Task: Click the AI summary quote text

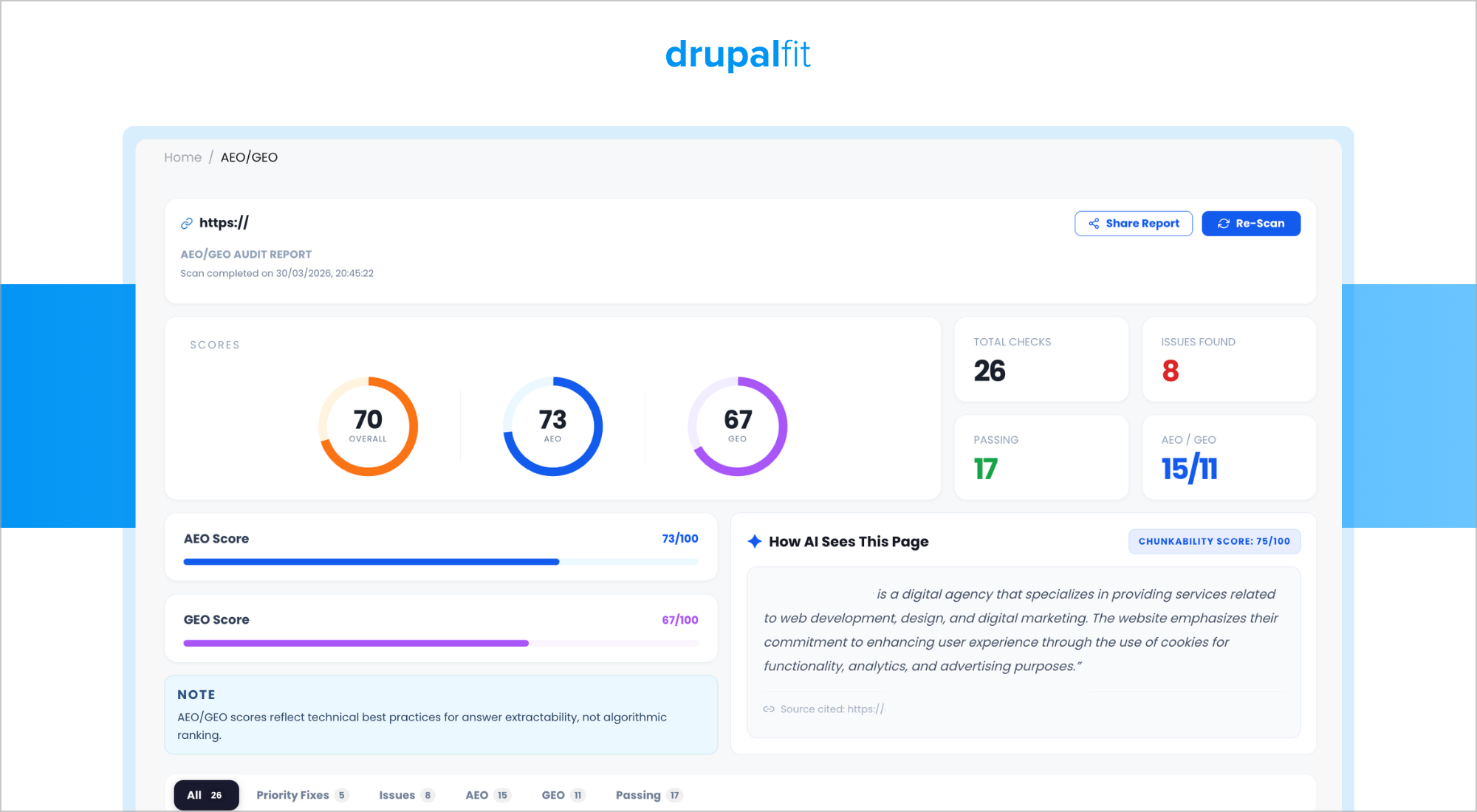Action: coord(1021,630)
